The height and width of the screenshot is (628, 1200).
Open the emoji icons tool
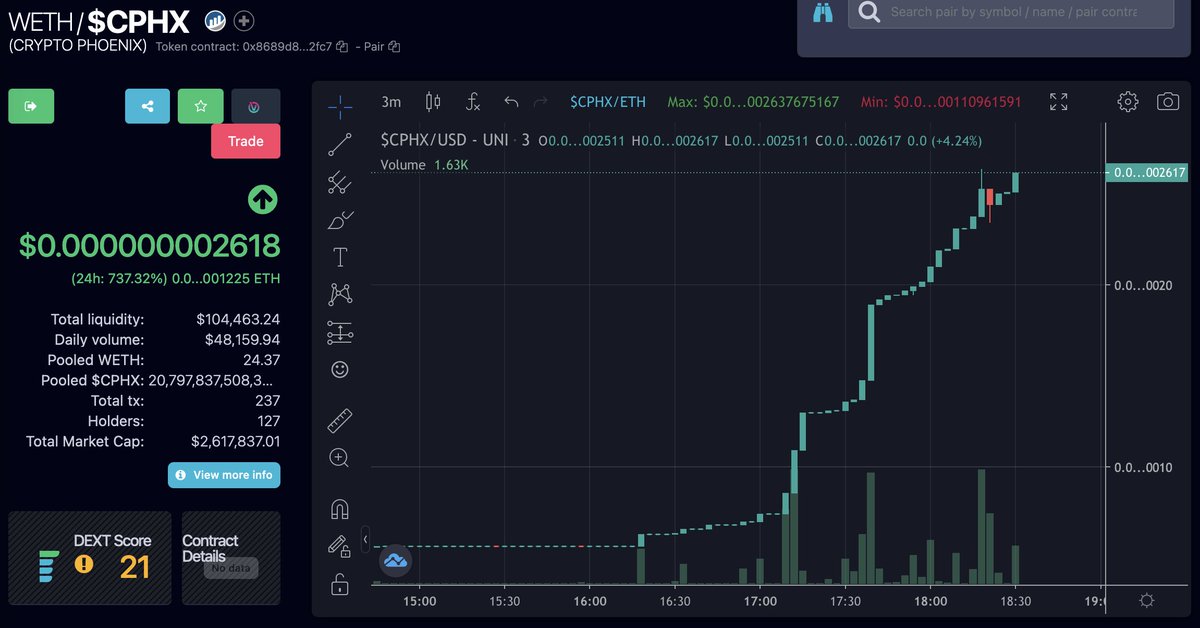point(340,369)
